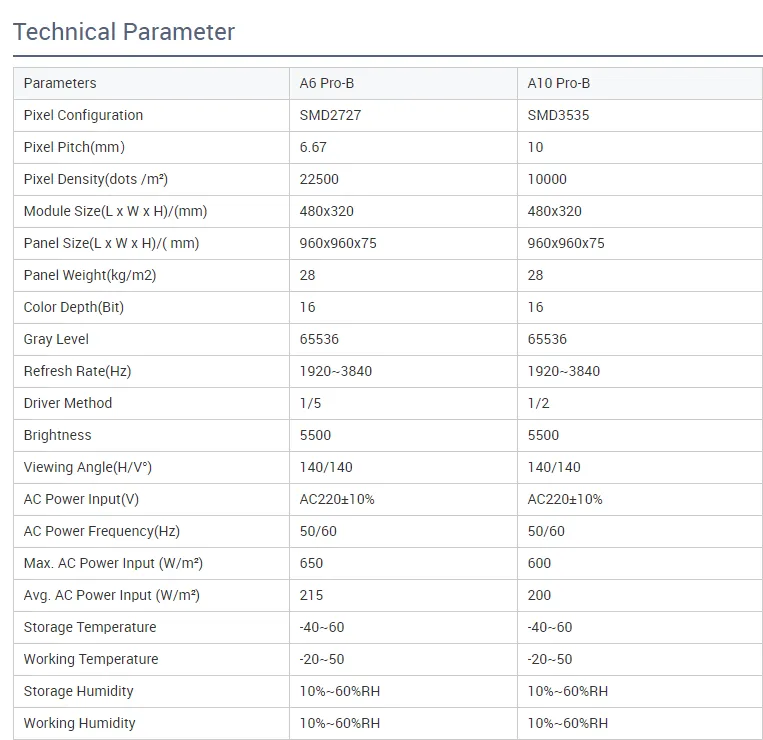This screenshot has height=740, width=763.
Task: Click the Brightness row label
Action: pyautogui.click(x=57, y=435)
